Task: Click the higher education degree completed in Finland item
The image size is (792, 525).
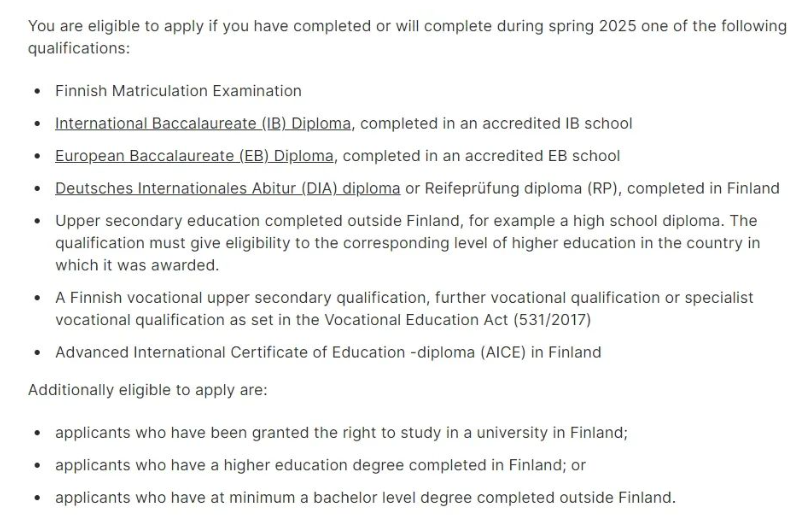Action: (x=320, y=465)
